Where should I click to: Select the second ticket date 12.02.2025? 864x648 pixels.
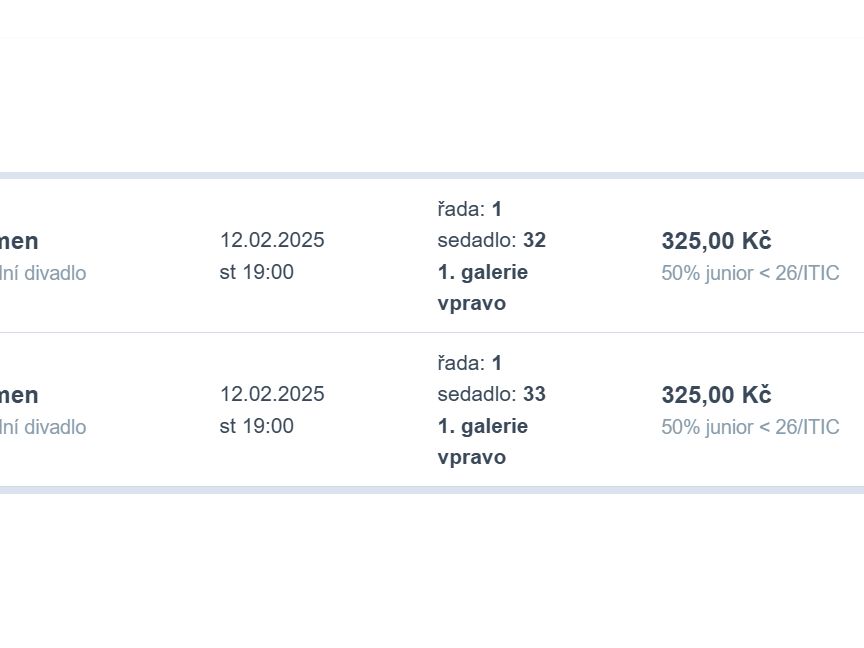(x=272, y=394)
